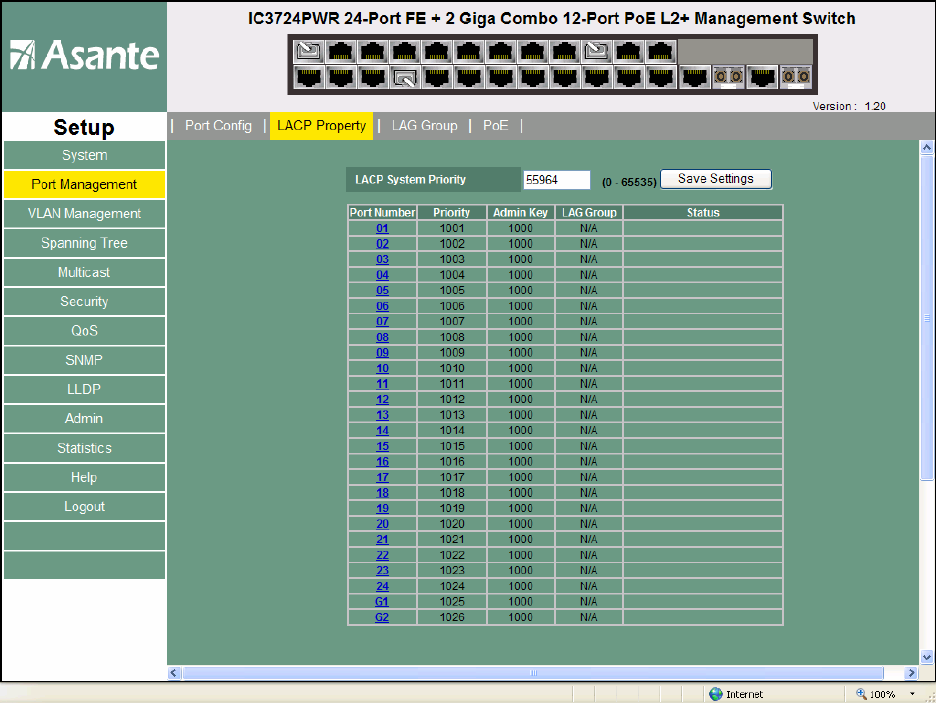Click the vertical scrollbar down arrow

pyautogui.click(x=926, y=656)
